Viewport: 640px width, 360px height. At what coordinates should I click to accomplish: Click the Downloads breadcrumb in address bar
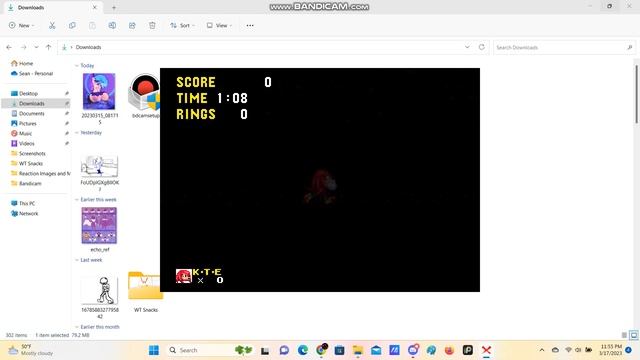coord(88,47)
